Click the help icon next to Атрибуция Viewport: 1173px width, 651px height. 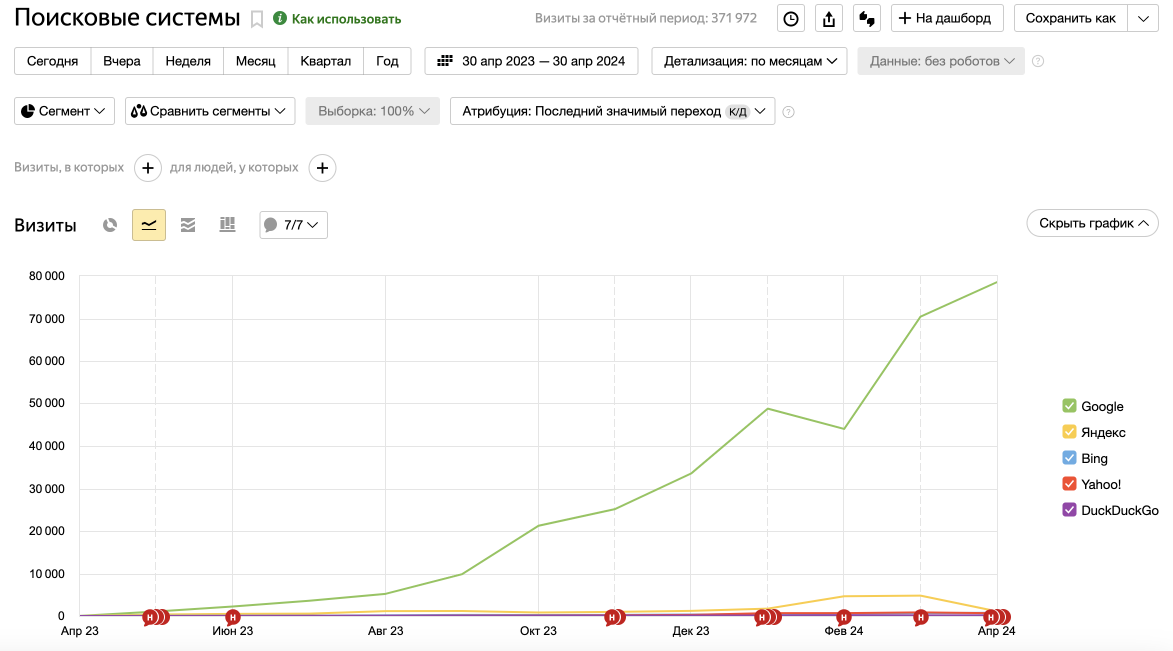click(788, 112)
